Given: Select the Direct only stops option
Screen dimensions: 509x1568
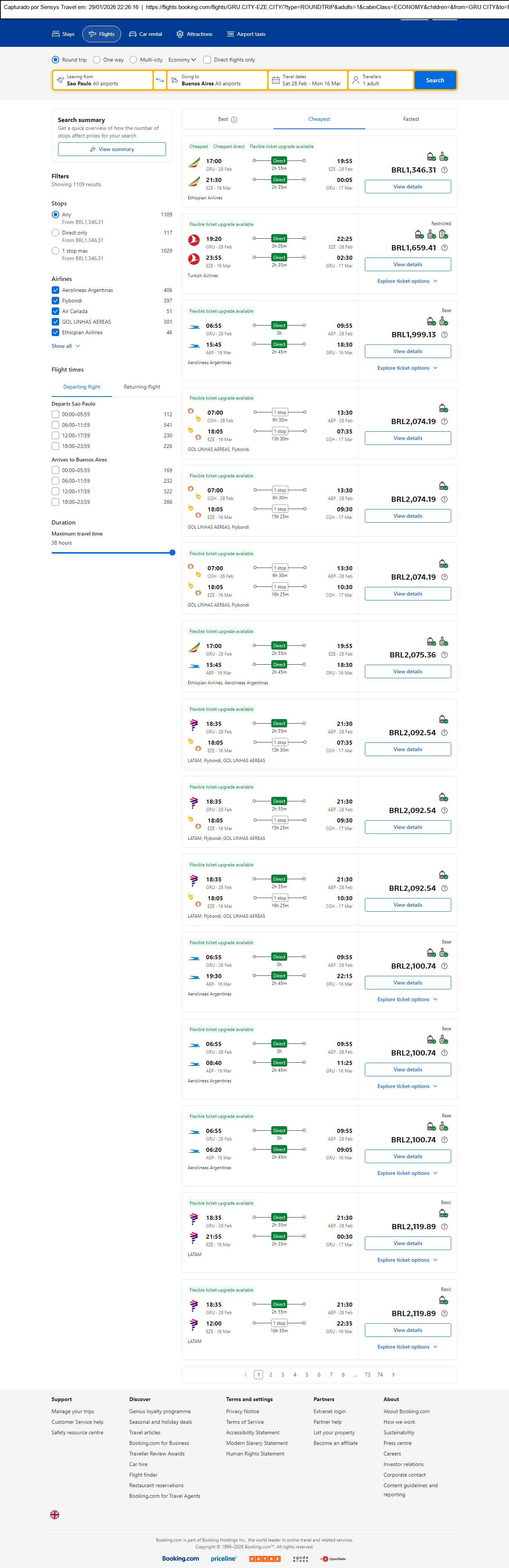Looking at the screenshot, I should 55,233.
